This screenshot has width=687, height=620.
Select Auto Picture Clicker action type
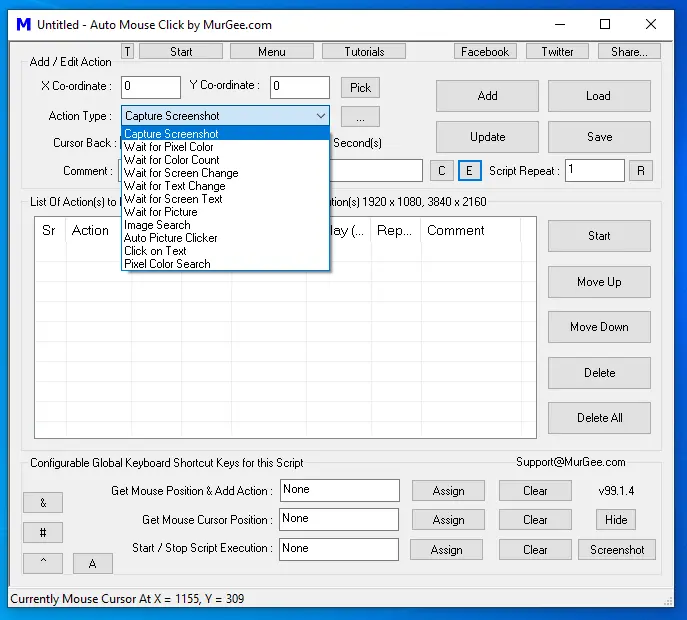click(225, 238)
